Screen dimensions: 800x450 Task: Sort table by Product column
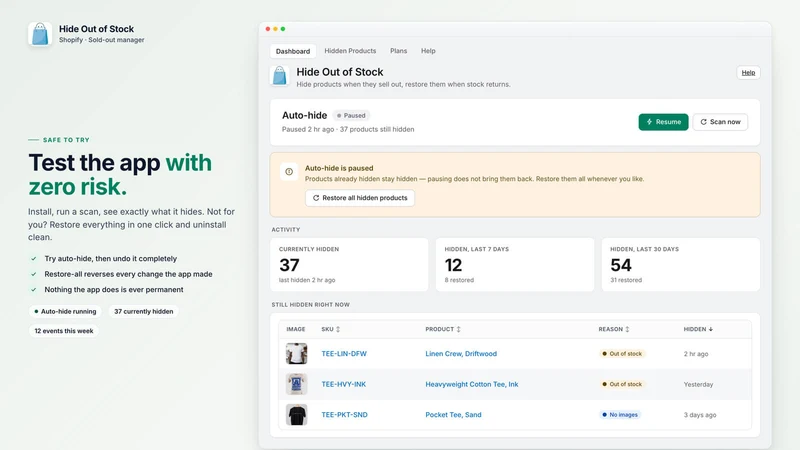[x=443, y=329]
